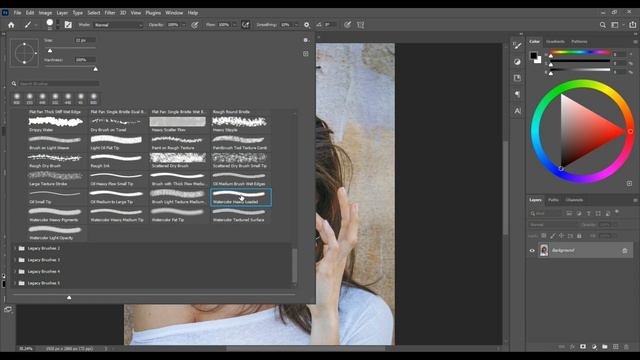Lock transparent pixels icon in Layers

coord(544,236)
